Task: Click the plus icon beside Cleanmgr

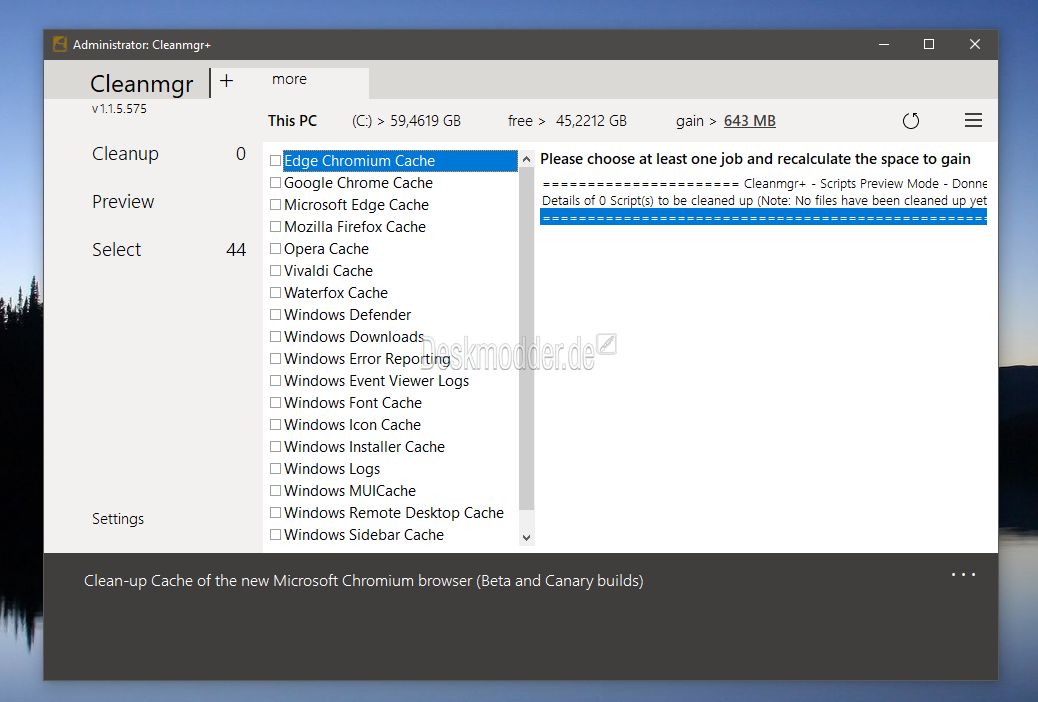Action: 226,81
